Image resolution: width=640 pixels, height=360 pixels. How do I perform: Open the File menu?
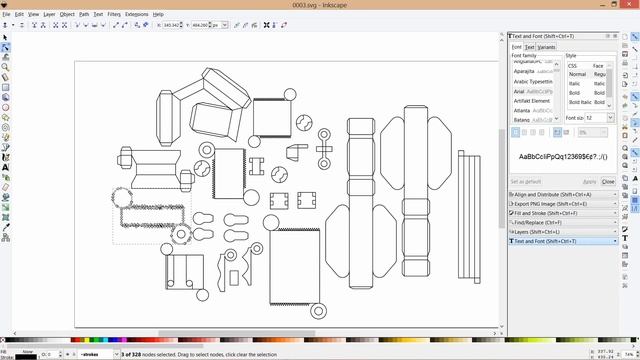(6, 14)
